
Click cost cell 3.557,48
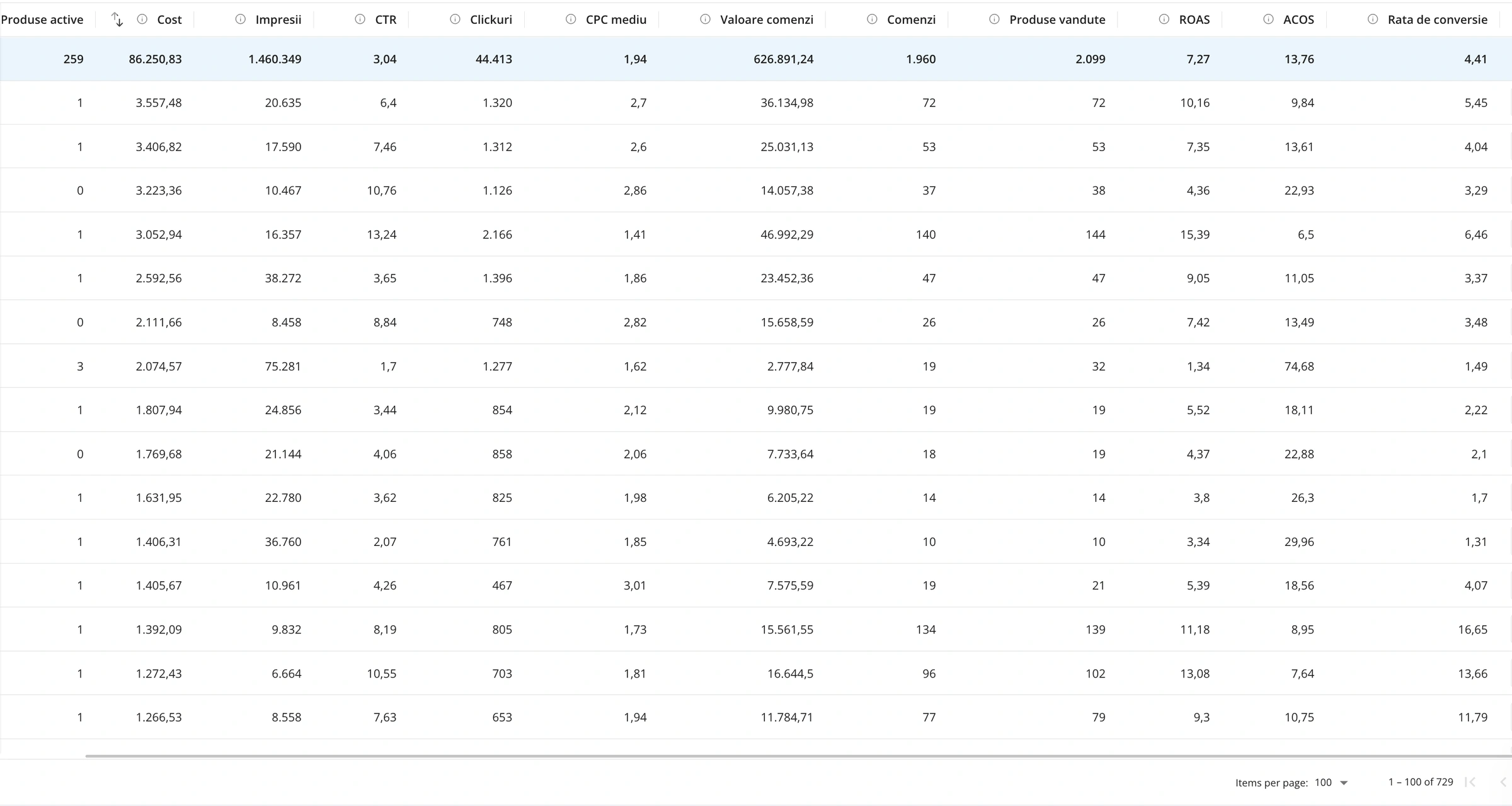(x=159, y=103)
